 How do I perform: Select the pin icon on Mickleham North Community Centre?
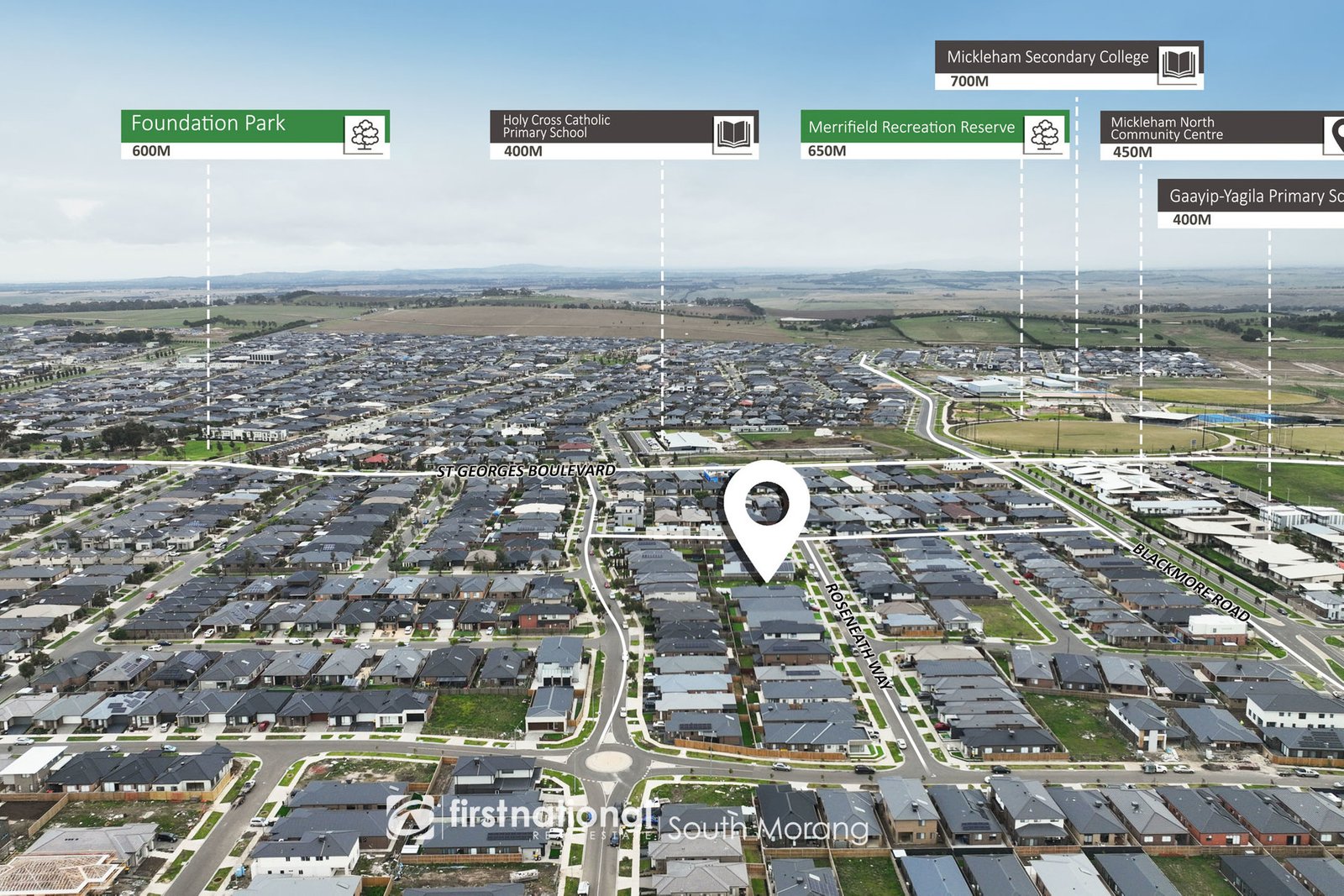pos(1335,134)
